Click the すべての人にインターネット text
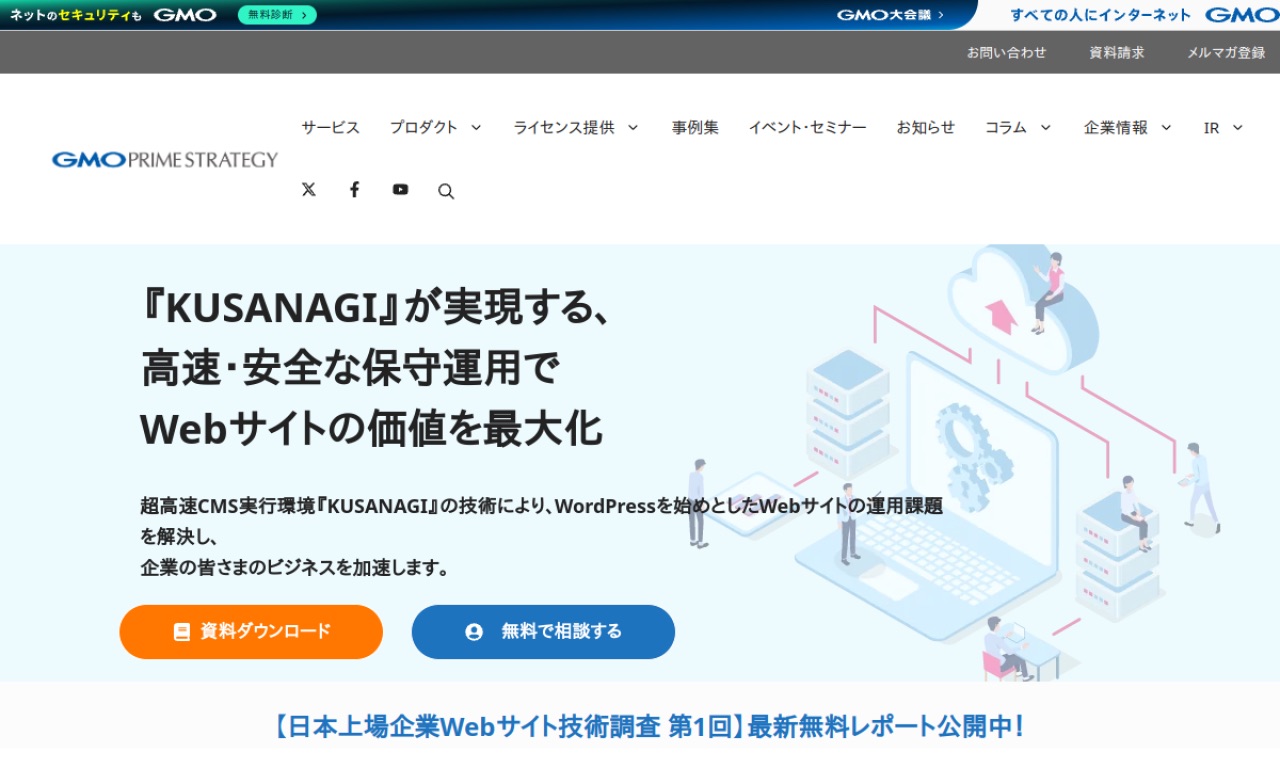Viewport: 1280px width, 768px height. [1100, 15]
